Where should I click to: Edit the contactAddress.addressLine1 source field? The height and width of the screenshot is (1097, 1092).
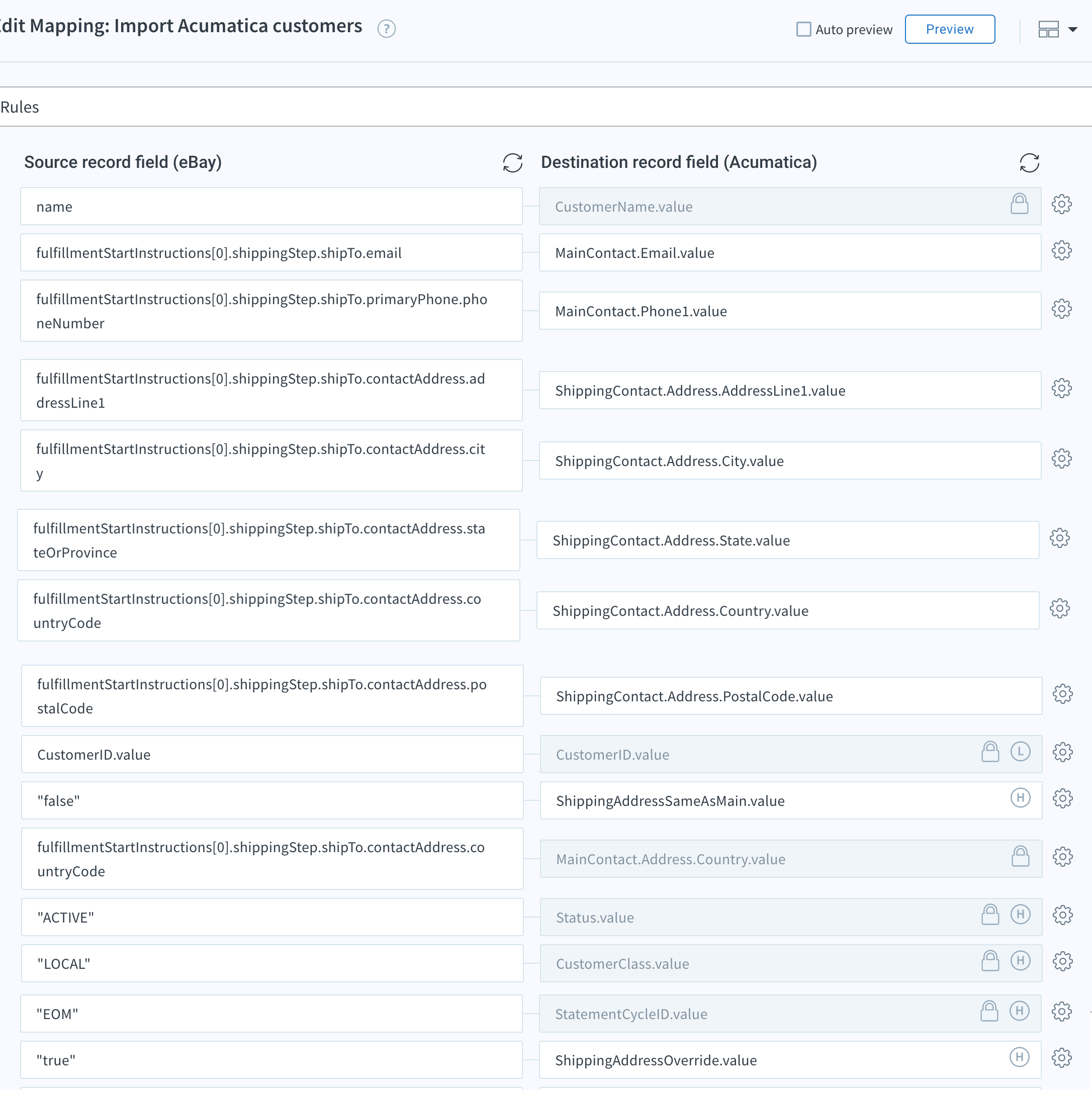(271, 391)
